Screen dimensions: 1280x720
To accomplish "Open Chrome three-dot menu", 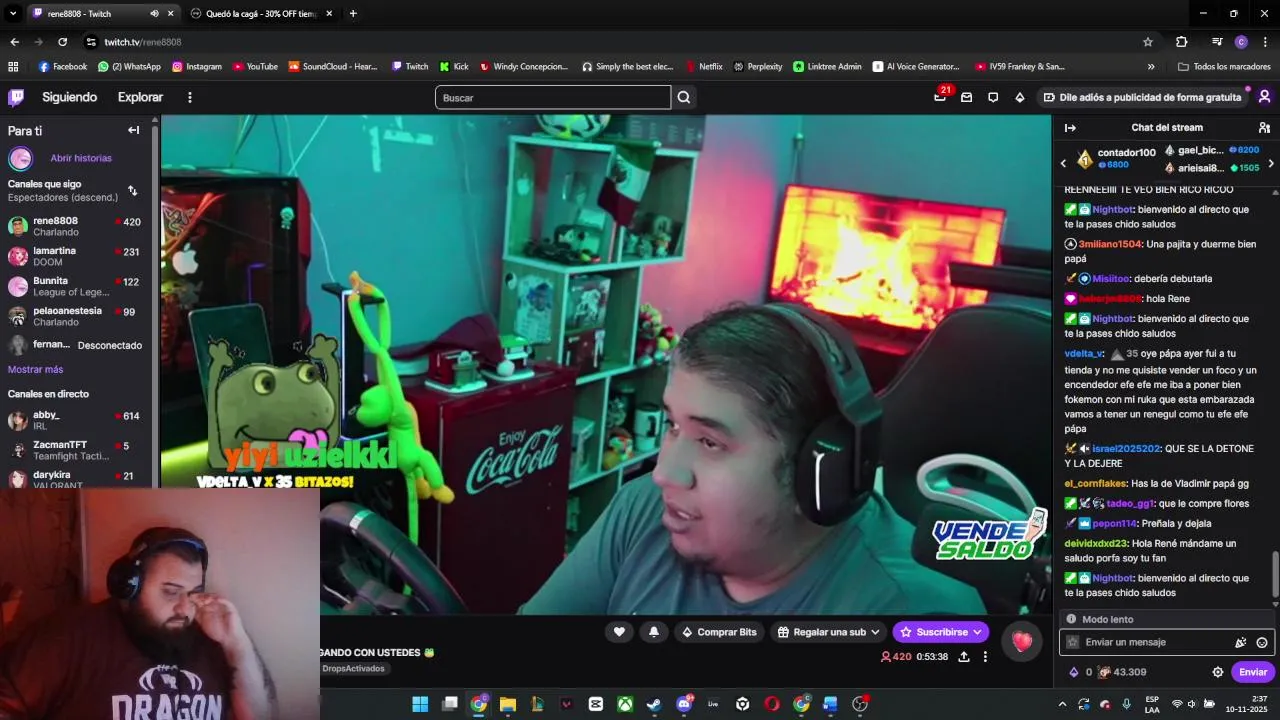I will pos(1265,42).
